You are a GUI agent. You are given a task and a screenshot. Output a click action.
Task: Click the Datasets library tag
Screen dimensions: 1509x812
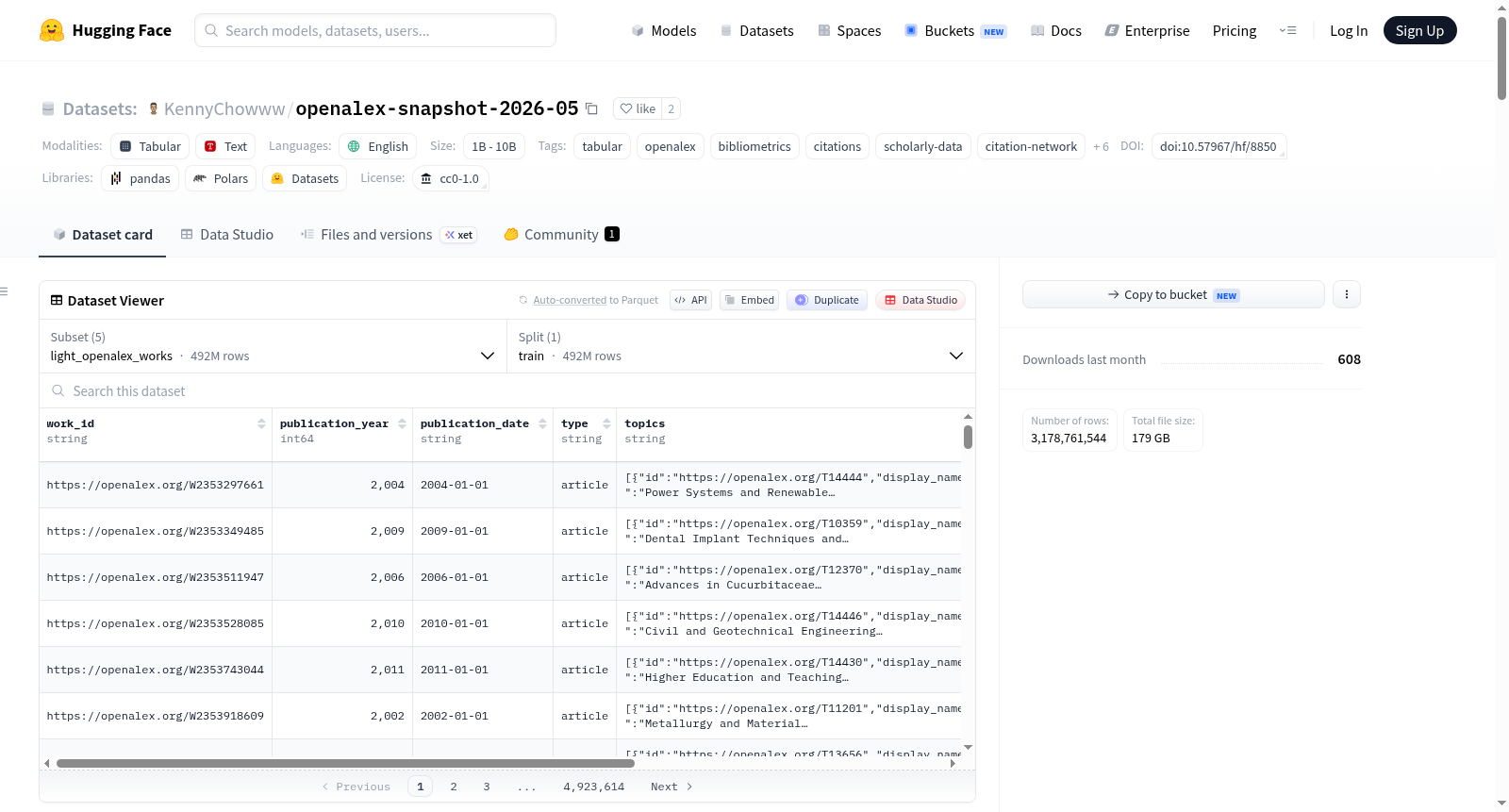coord(305,178)
